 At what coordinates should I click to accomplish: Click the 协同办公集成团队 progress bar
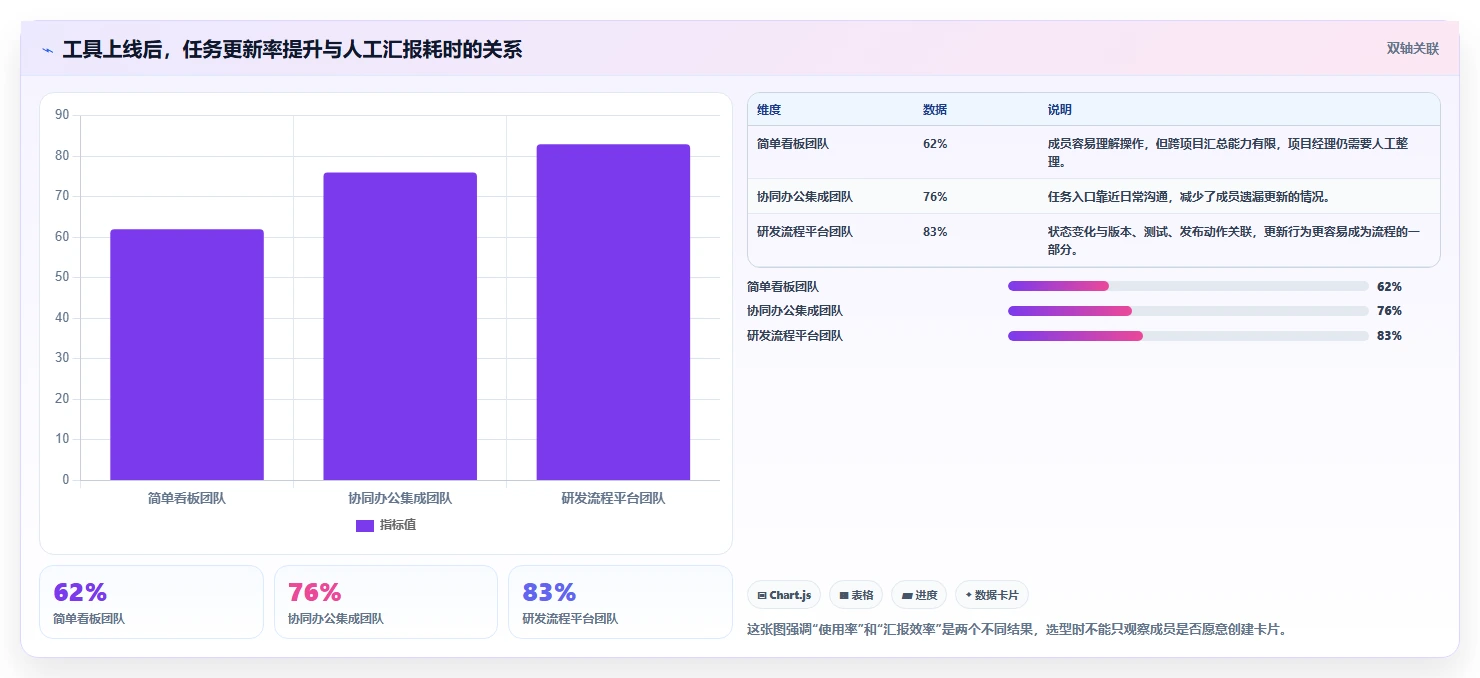1188,311
